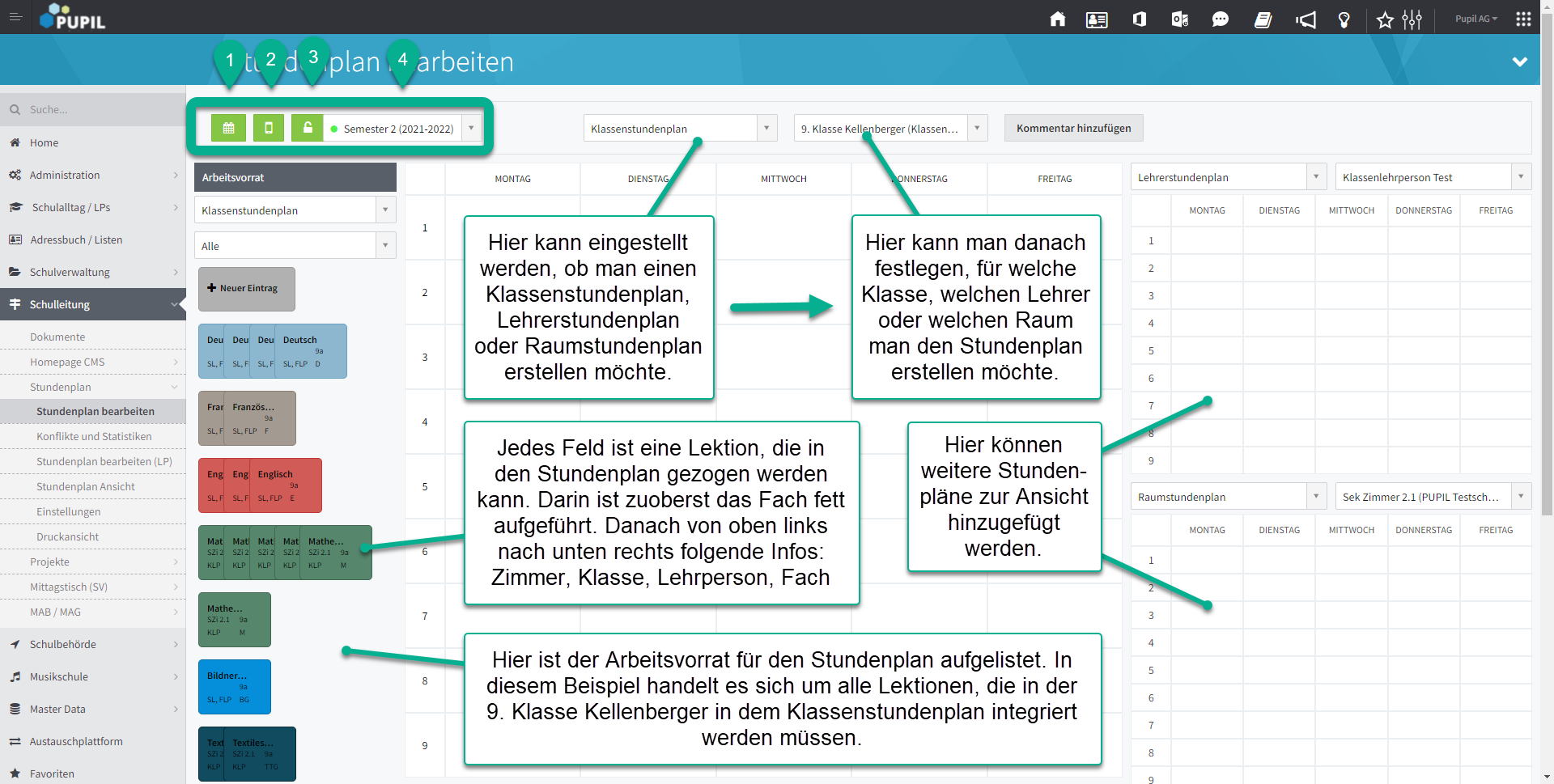Collapse the page header with chevron

click(1519, 61)
